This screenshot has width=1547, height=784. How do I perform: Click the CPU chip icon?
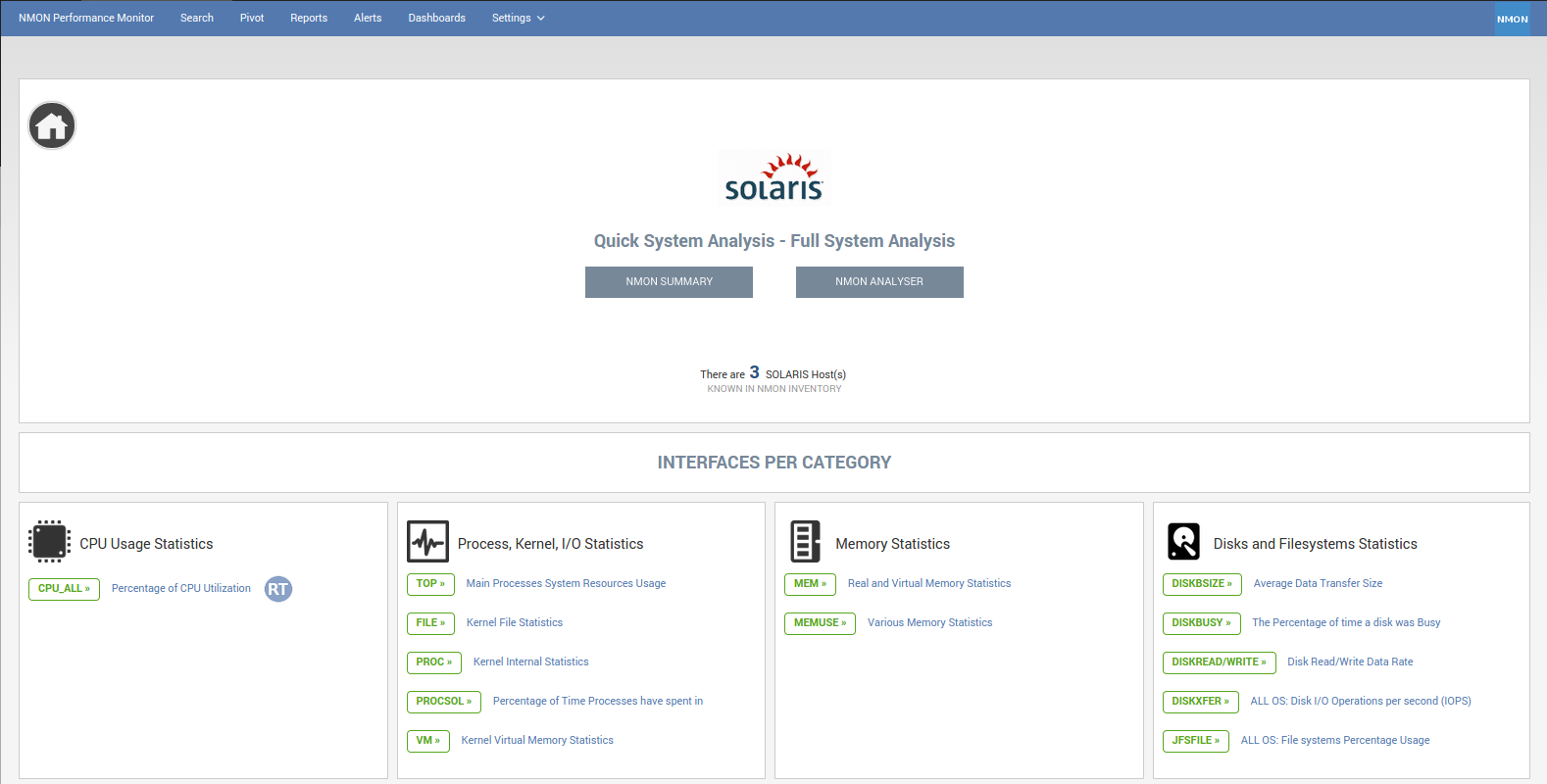(x=49, y=541)
